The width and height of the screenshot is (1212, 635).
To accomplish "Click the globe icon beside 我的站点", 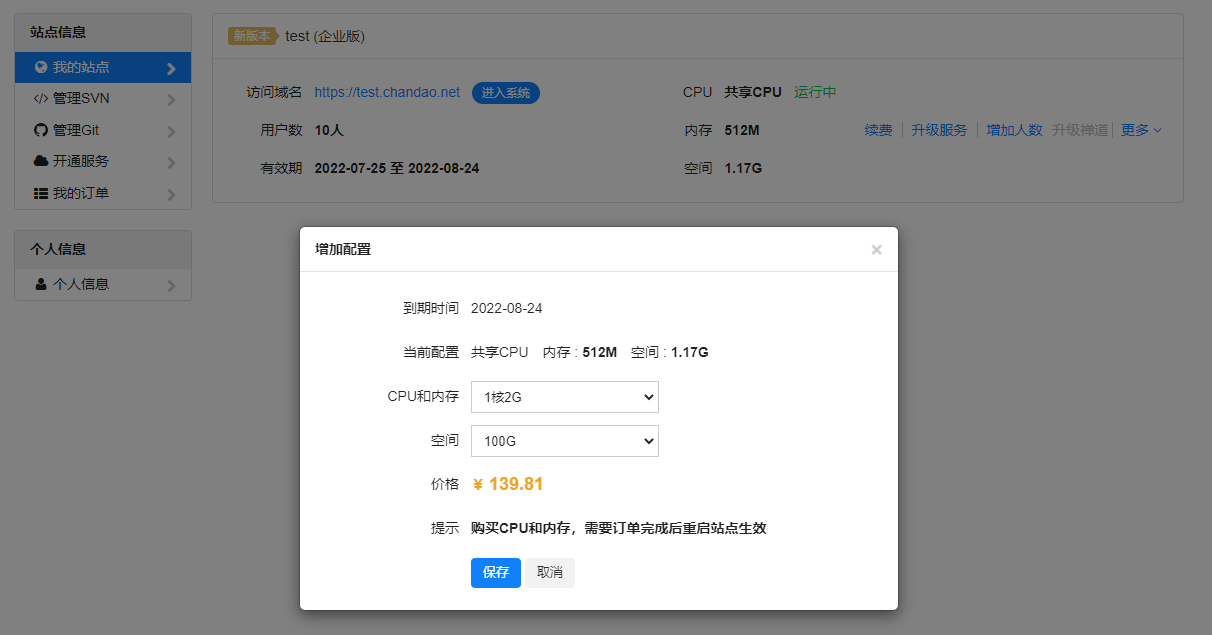I will (x=41, y=68).
